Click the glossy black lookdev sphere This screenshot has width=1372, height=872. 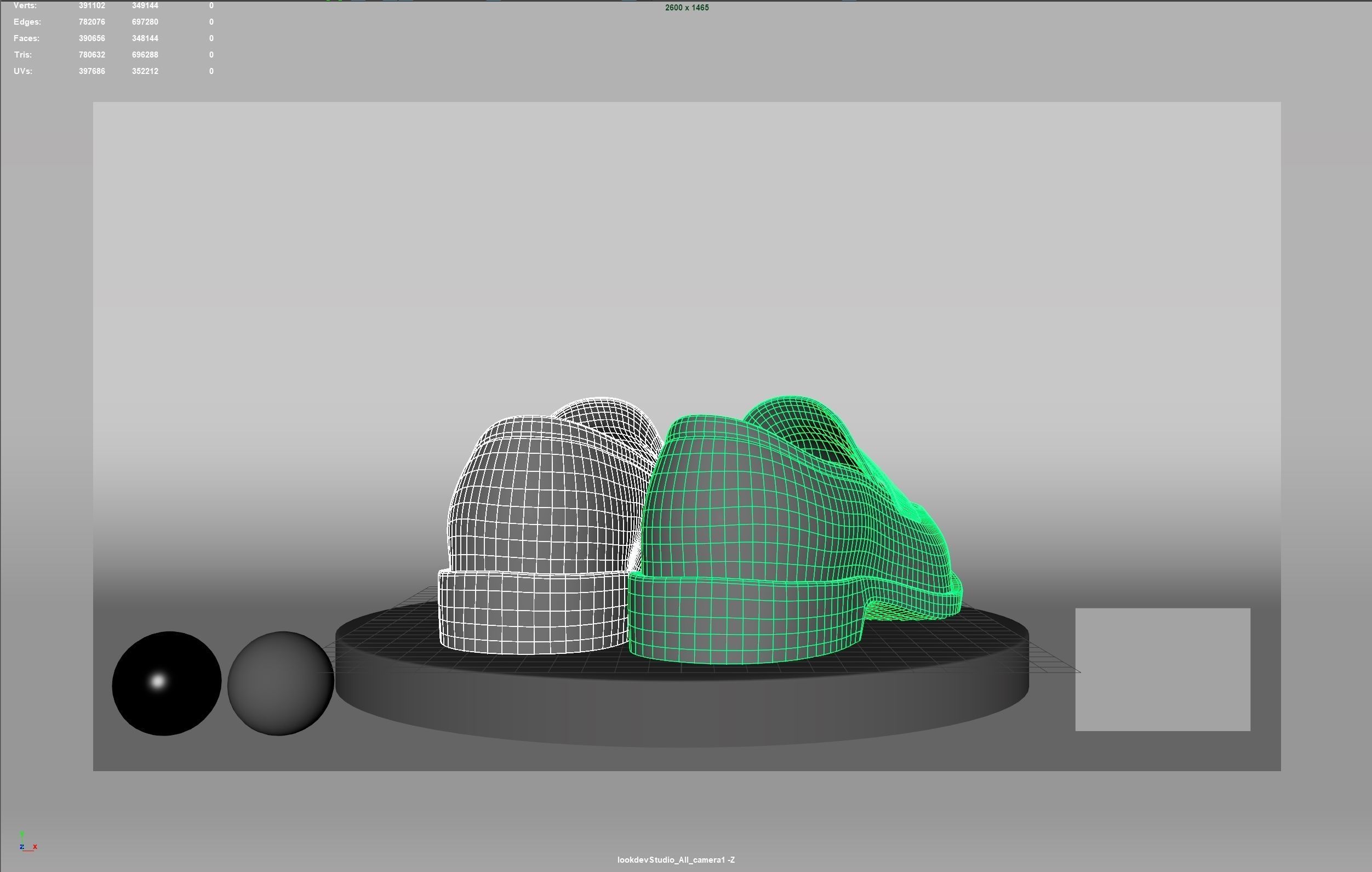(167, 683)
